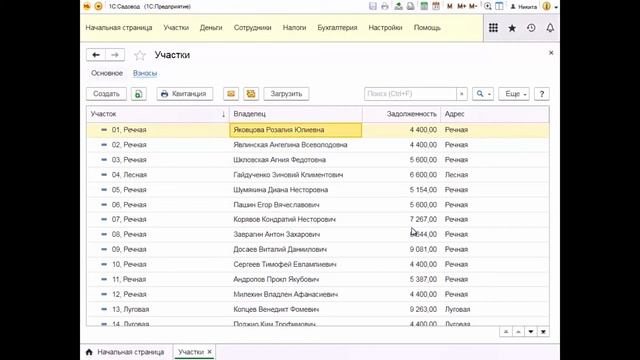
Task: Open the Взносы link
Action: click(145, 73)
